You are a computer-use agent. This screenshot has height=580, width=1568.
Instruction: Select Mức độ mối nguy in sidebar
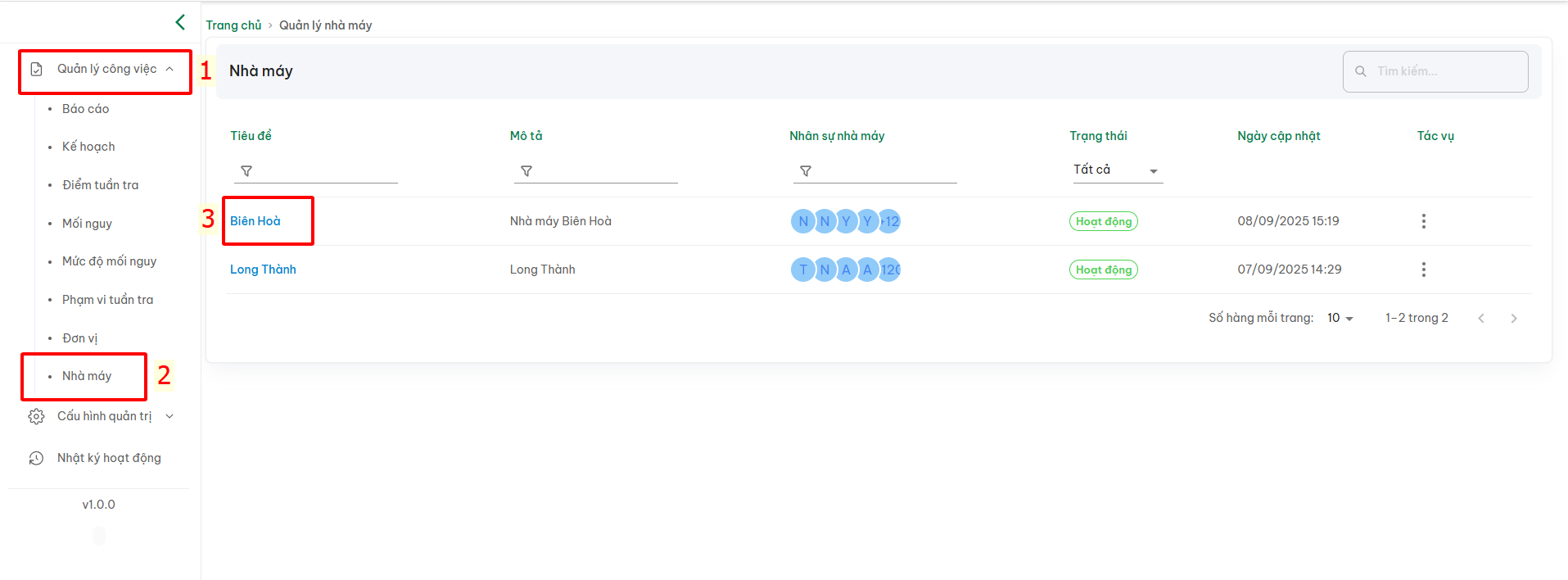pyautogui.click(x=109, y=261)
